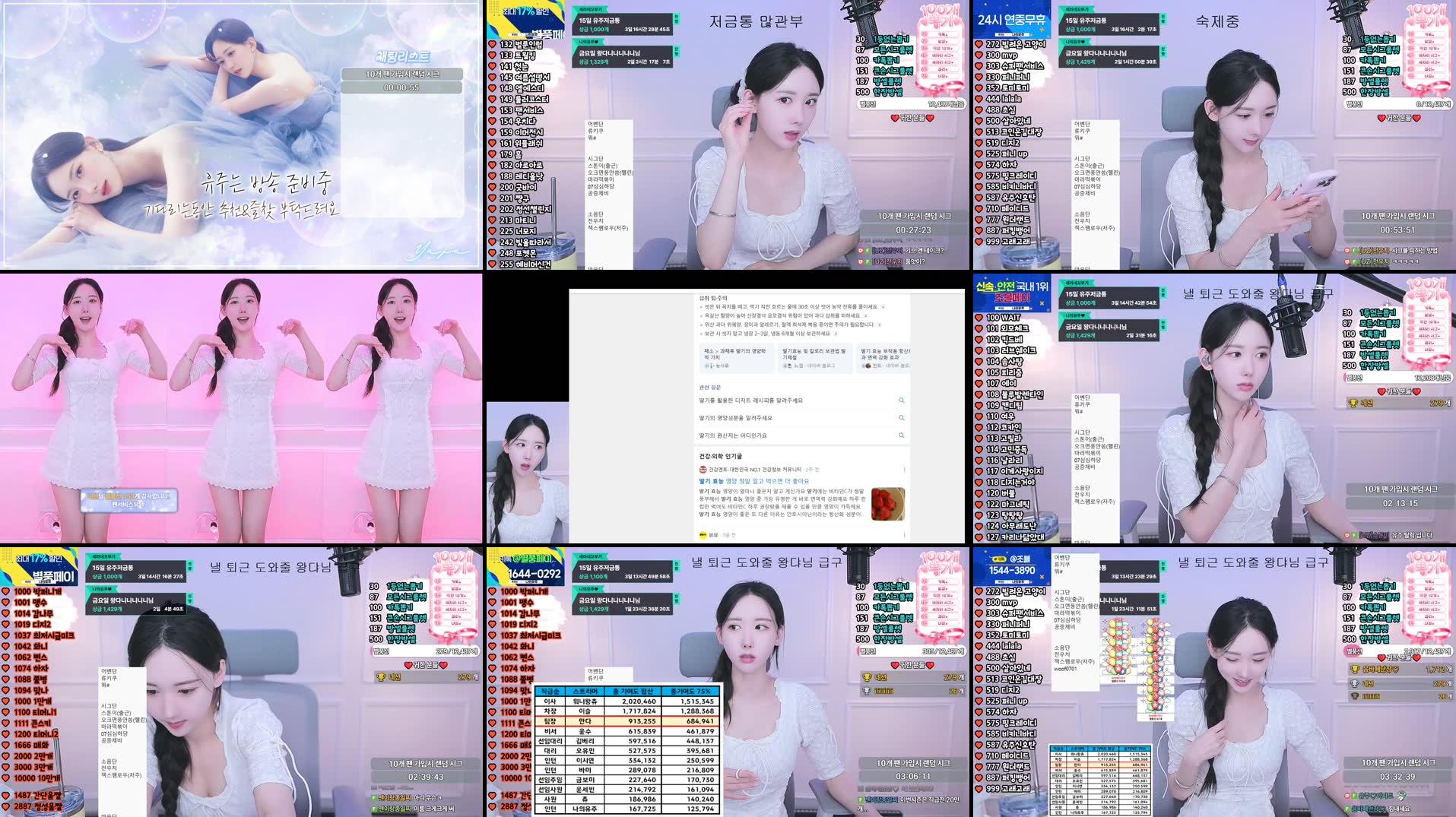Open the post titled "딸기 효능 영양 정말 알고 먹으면 더 좋아요"
Screen dimensions: 1456x817
[x=754, y=481]
